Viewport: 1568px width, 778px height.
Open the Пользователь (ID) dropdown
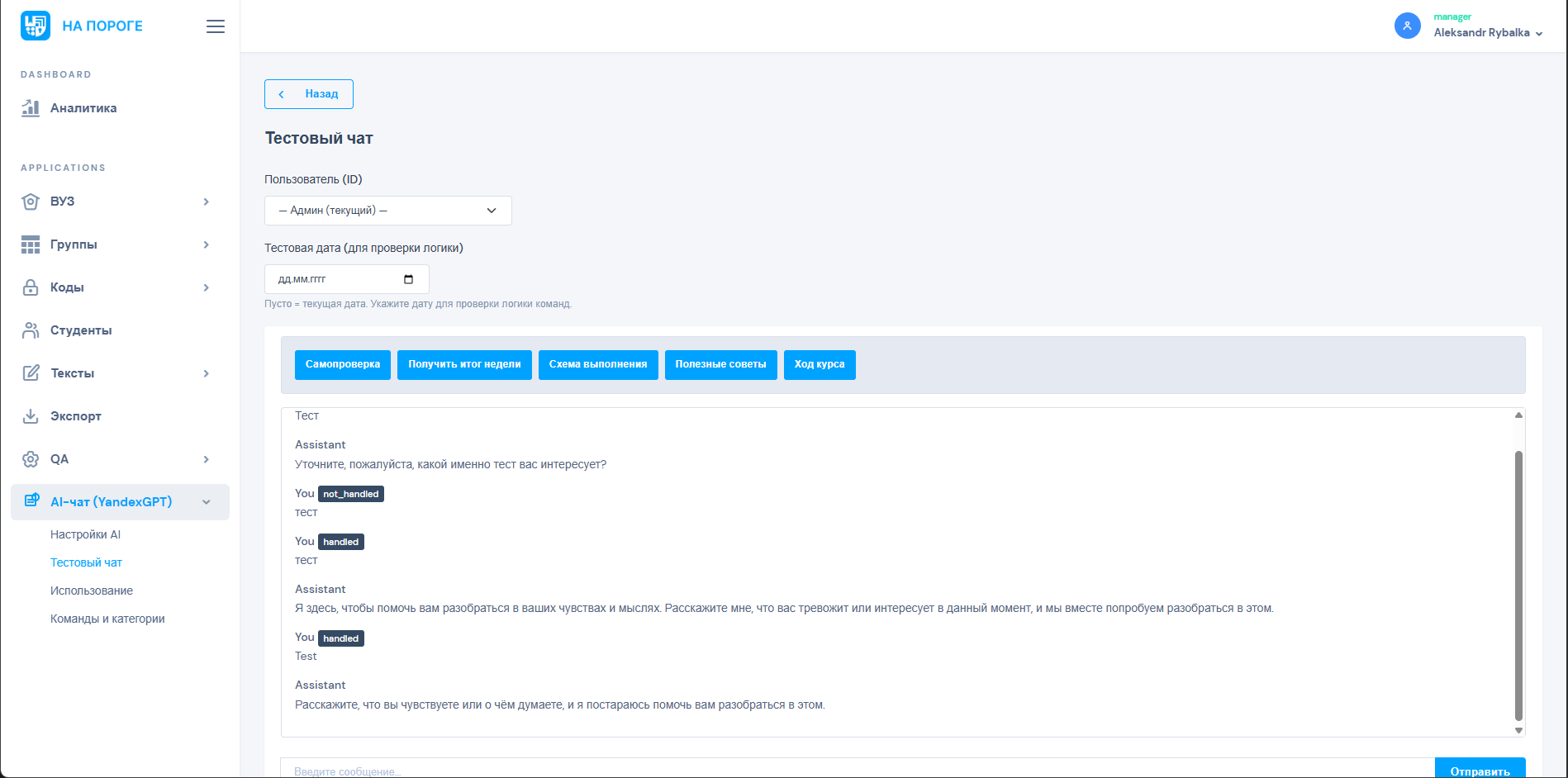tap(388, 211)
